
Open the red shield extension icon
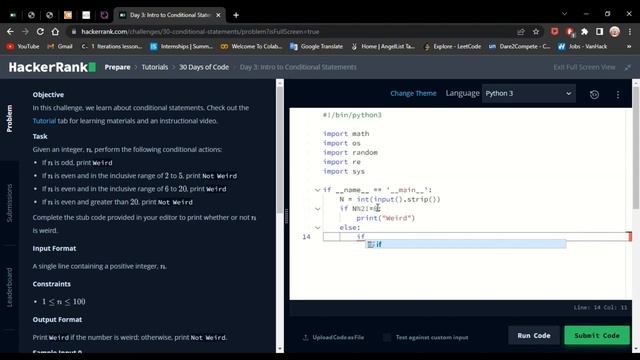(x=554, y=31)
